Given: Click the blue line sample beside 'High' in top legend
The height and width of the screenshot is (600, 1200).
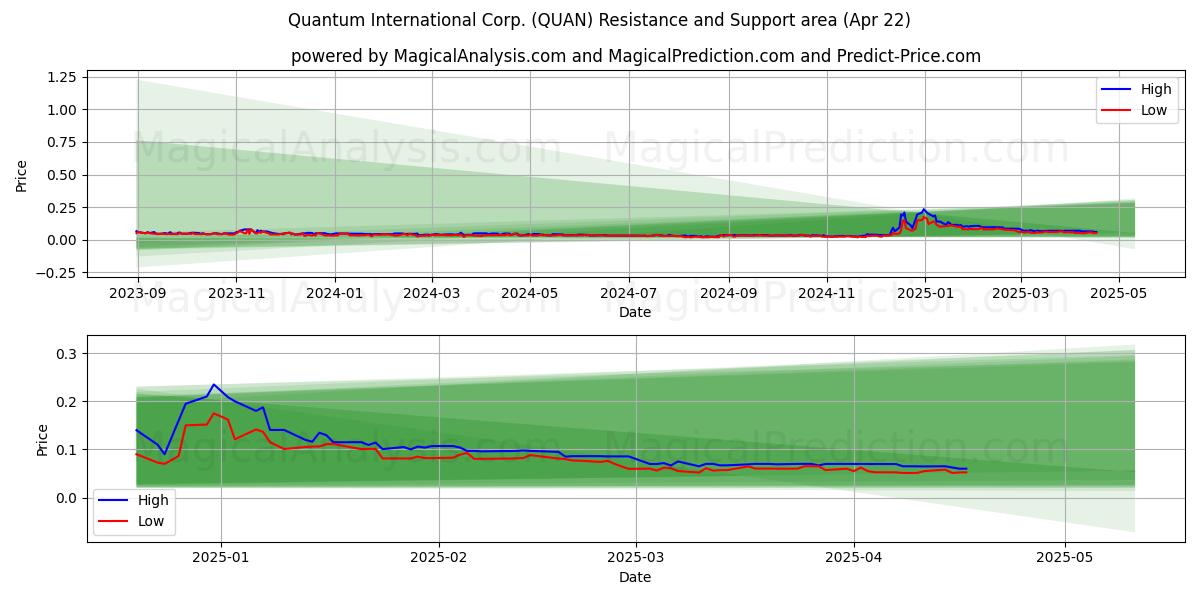Looking at the screenshot, I should [x=1117, y=90].
